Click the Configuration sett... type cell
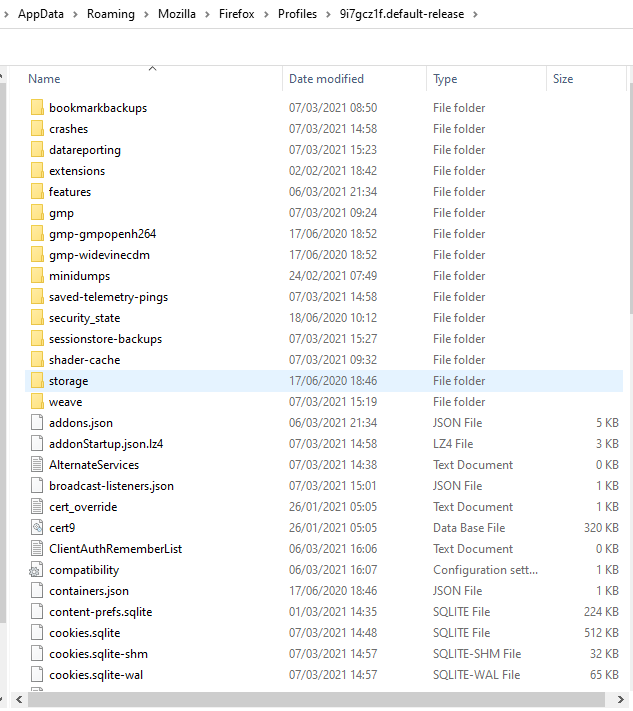The image size is (633, 711). 486,570
